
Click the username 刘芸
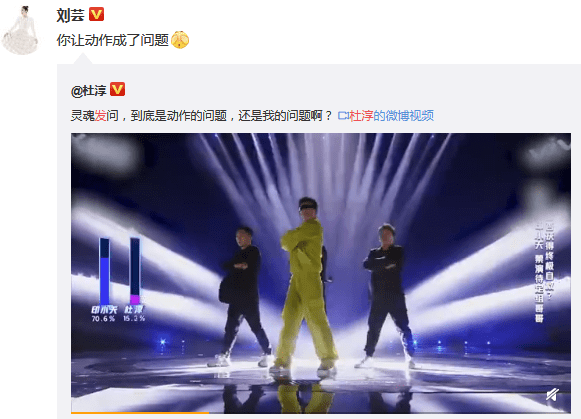click(70, 15)
